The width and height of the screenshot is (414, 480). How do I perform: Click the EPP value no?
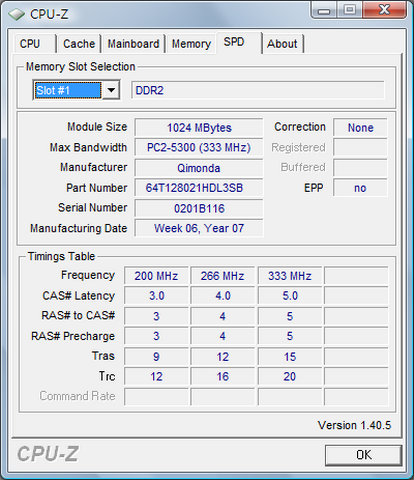[360, 188]
